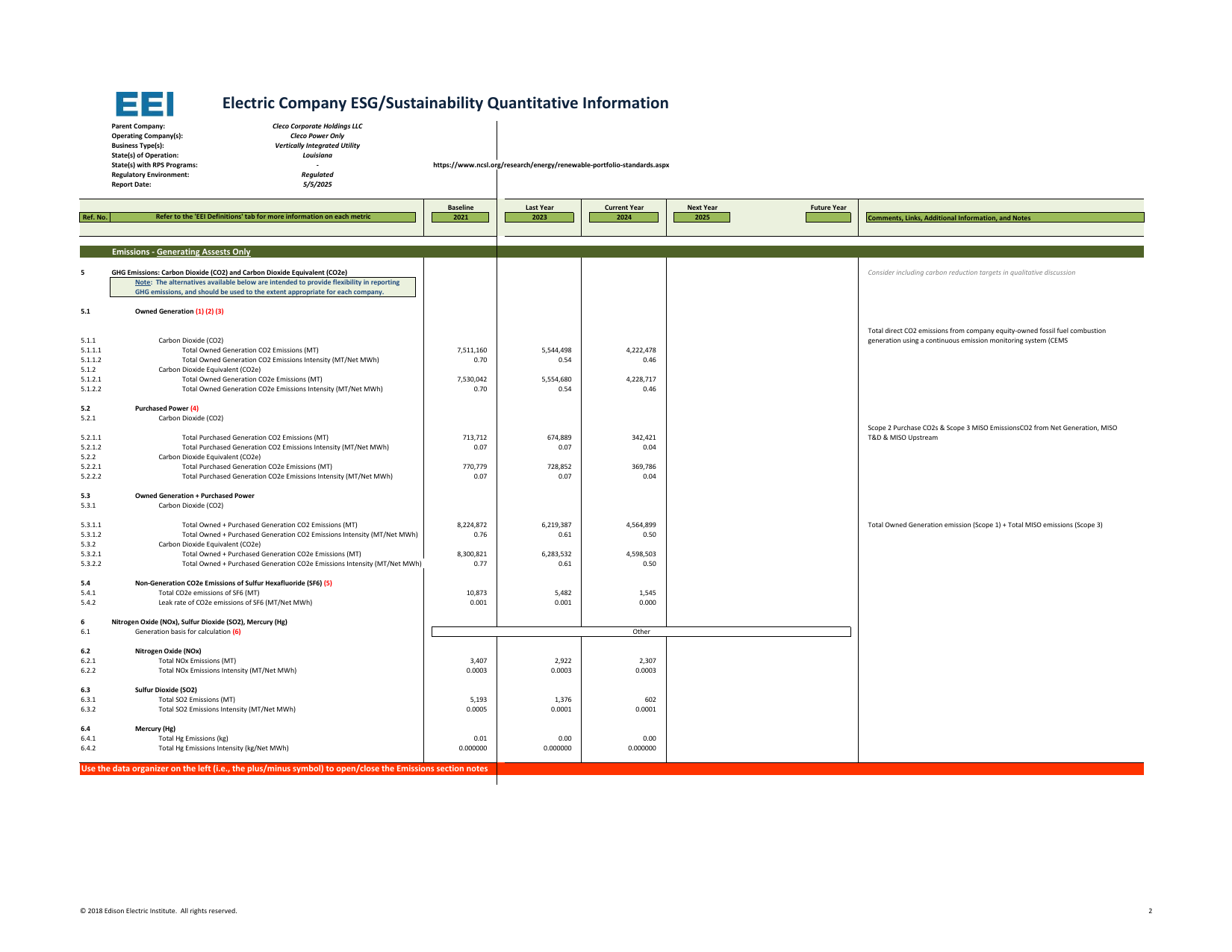Click the 2024 owned CO2 value 4,222,478
This screenshot has width=1232, height=952.
(641, 350)
